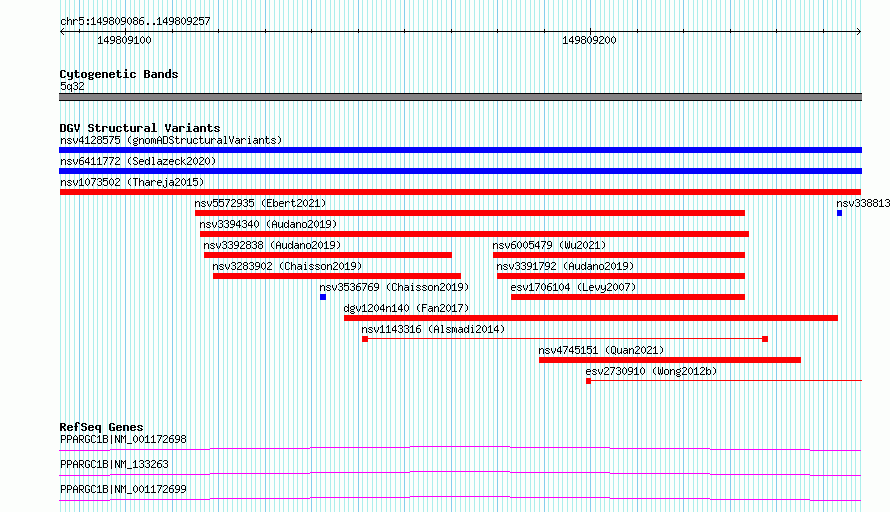Screen dimensions: 890x512
Task: Click the chr5:149809086..149809257 coordinates label
Action: (135, 21)
